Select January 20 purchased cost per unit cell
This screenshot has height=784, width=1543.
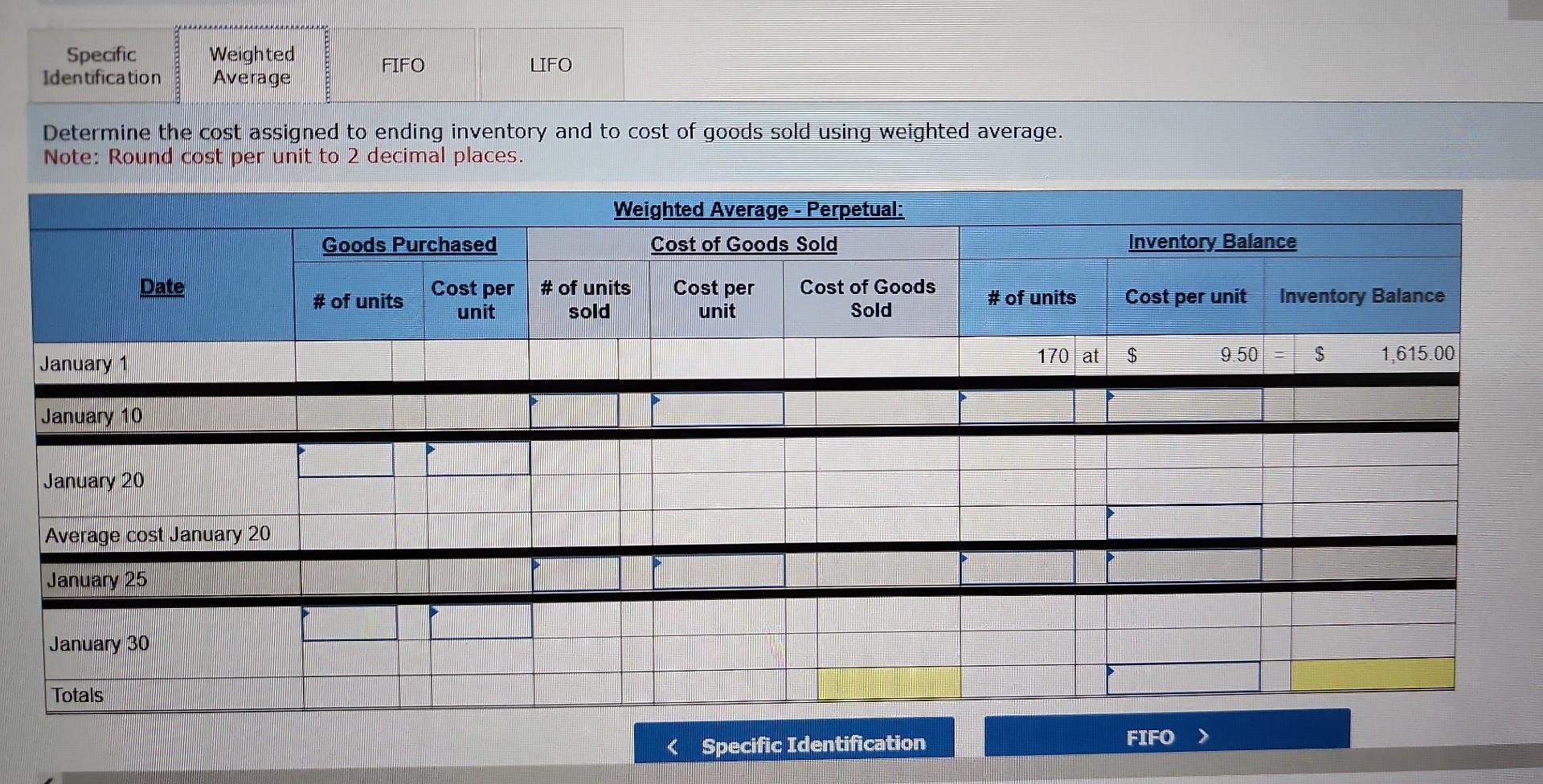pyautogui.click(x=478, y=459)
